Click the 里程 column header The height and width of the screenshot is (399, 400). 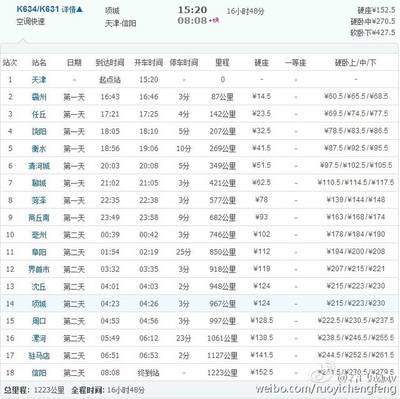[222, 62]
